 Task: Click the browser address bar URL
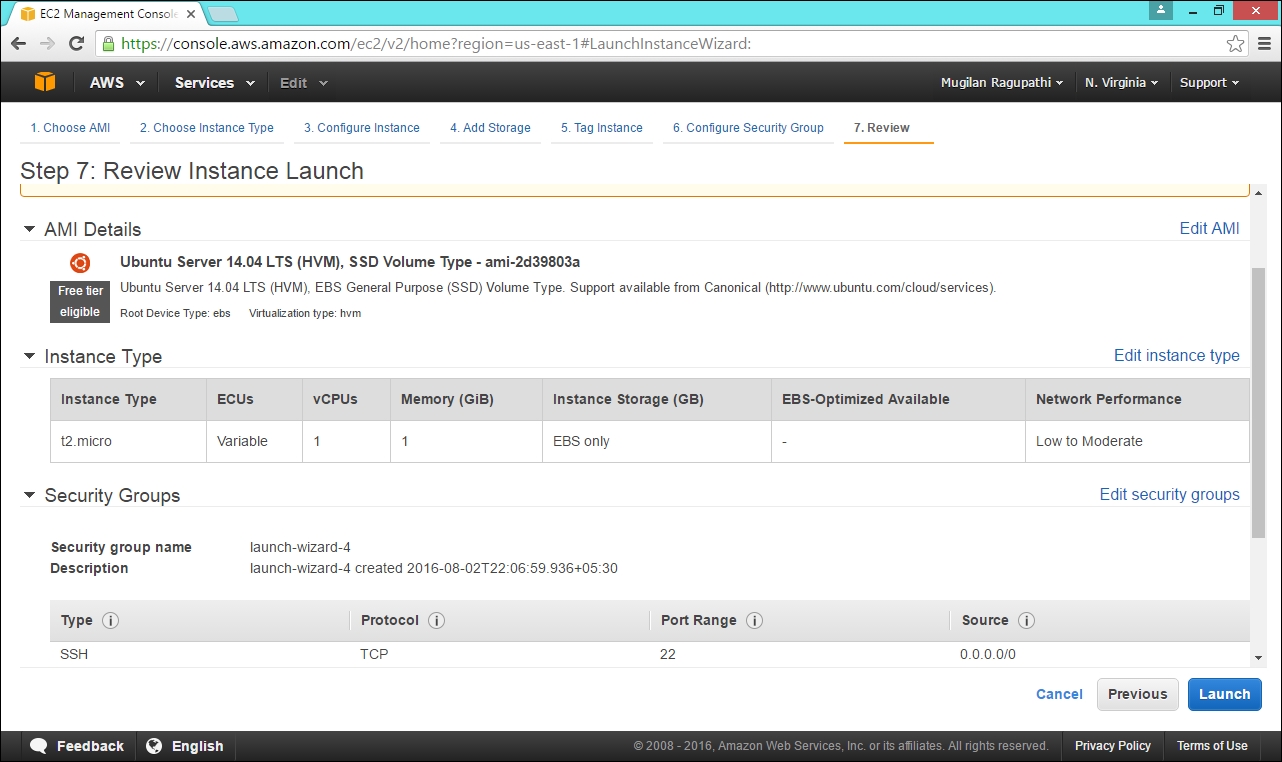tap(435, 44)
